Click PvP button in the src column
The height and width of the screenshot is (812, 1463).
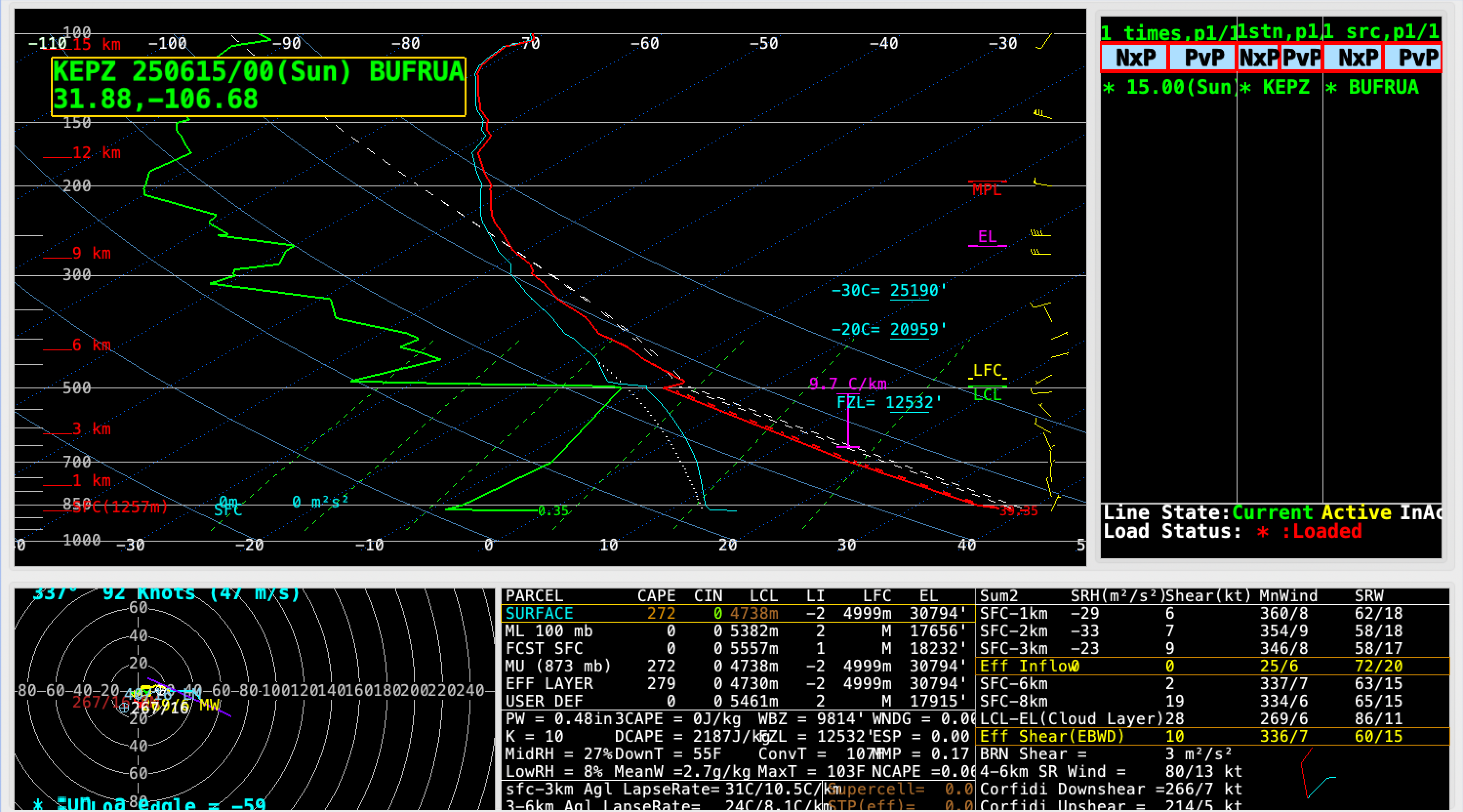[x=1412, y=58]
